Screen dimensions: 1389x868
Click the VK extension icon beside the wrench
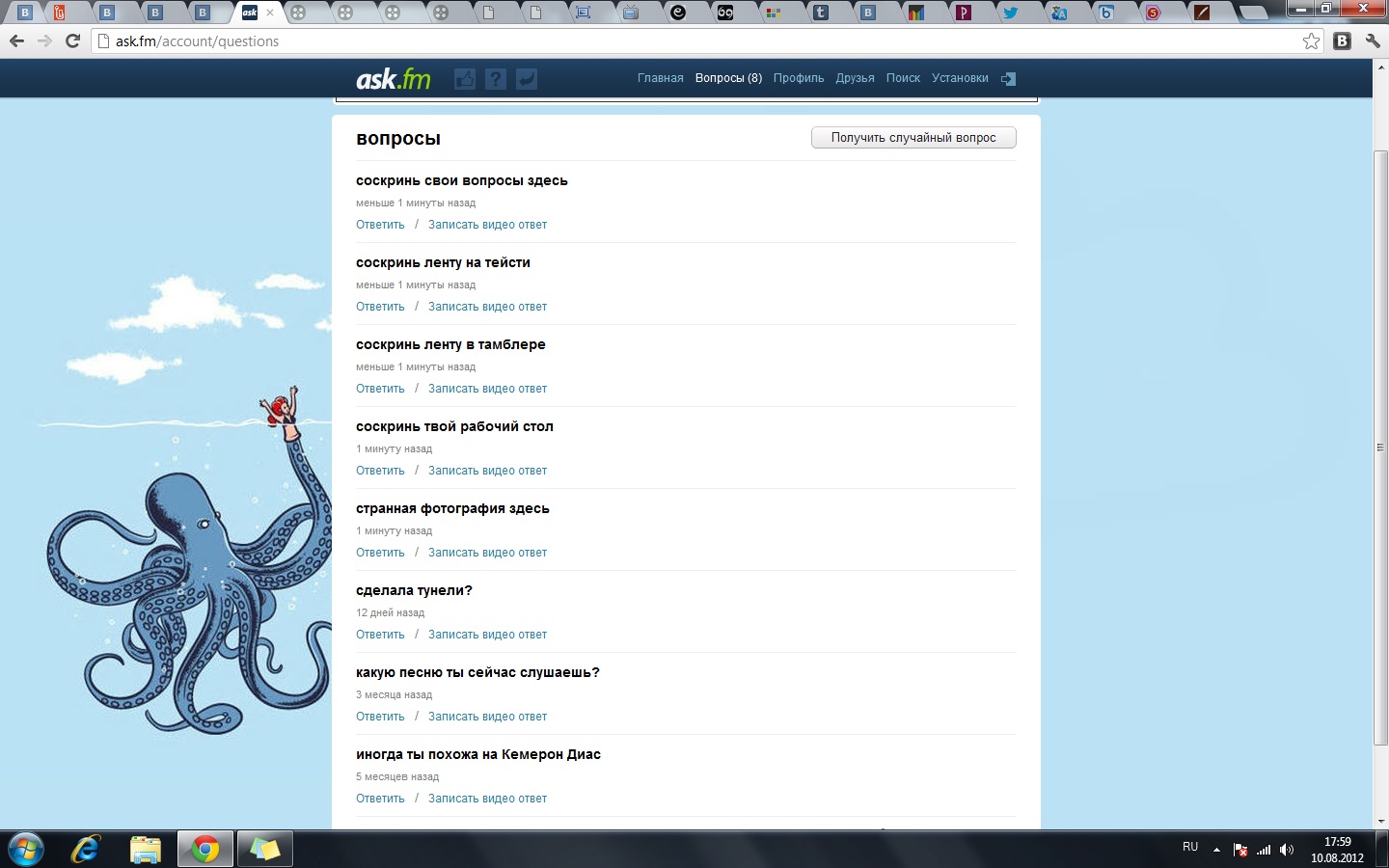tap(1342, 41)
